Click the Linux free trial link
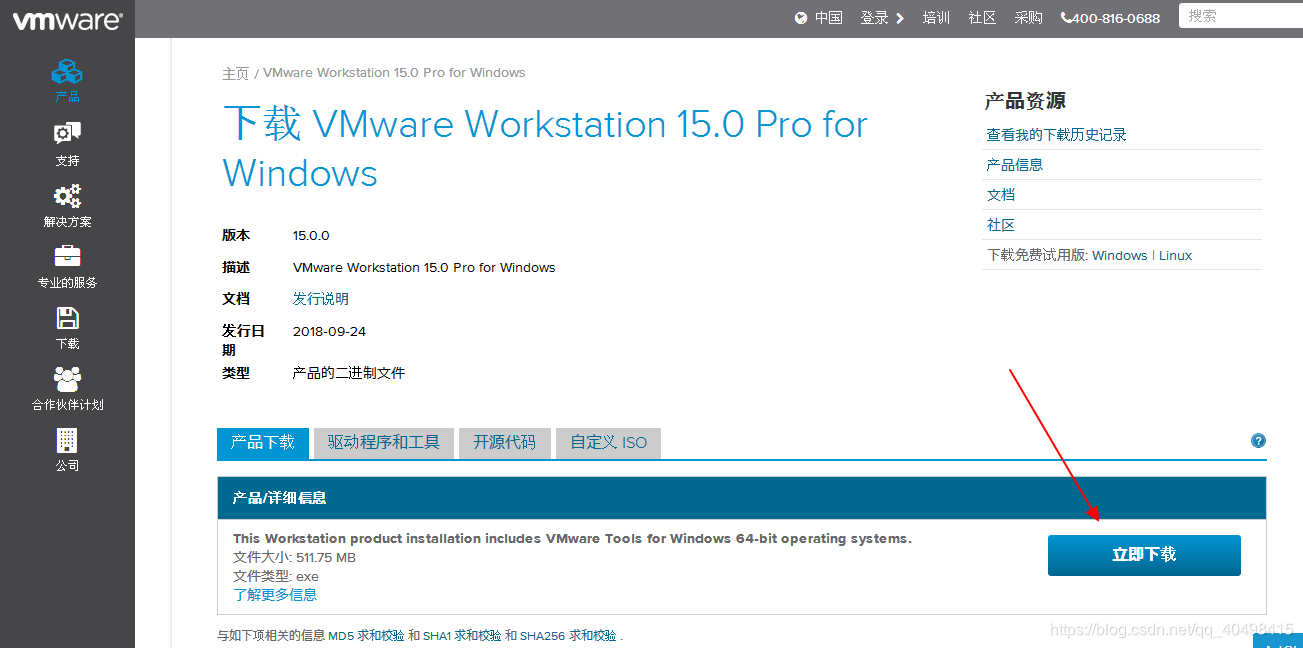The width and height of the screenshot is (1303, 648). point(1176,255)
